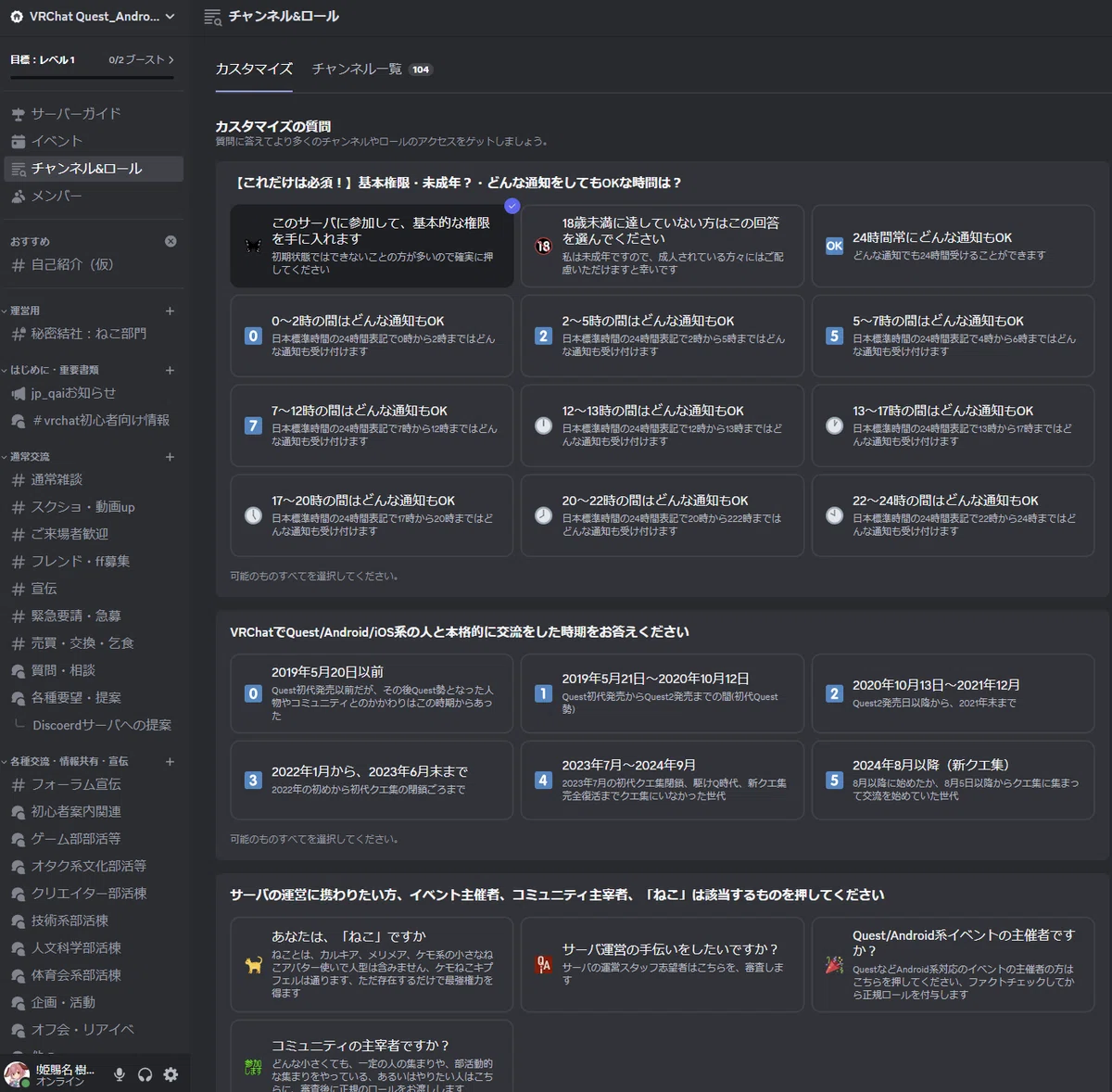The height and width of the screenshot is (1092, 1112).
Task: Open the 質問・相談 forum channel
Action: click(94, 670)
